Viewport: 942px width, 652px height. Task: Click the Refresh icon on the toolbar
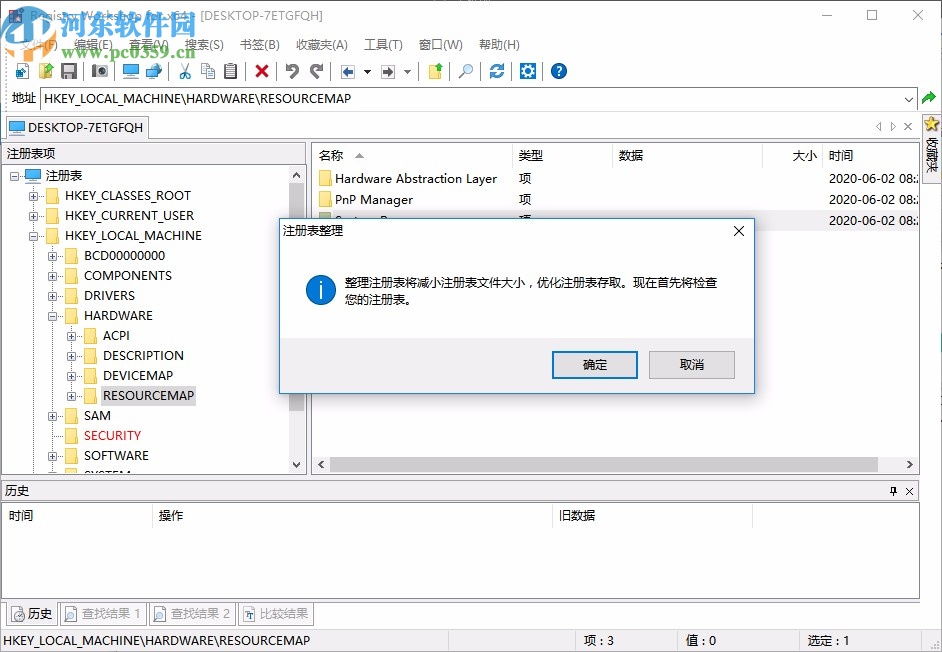[x=497, y=71]
